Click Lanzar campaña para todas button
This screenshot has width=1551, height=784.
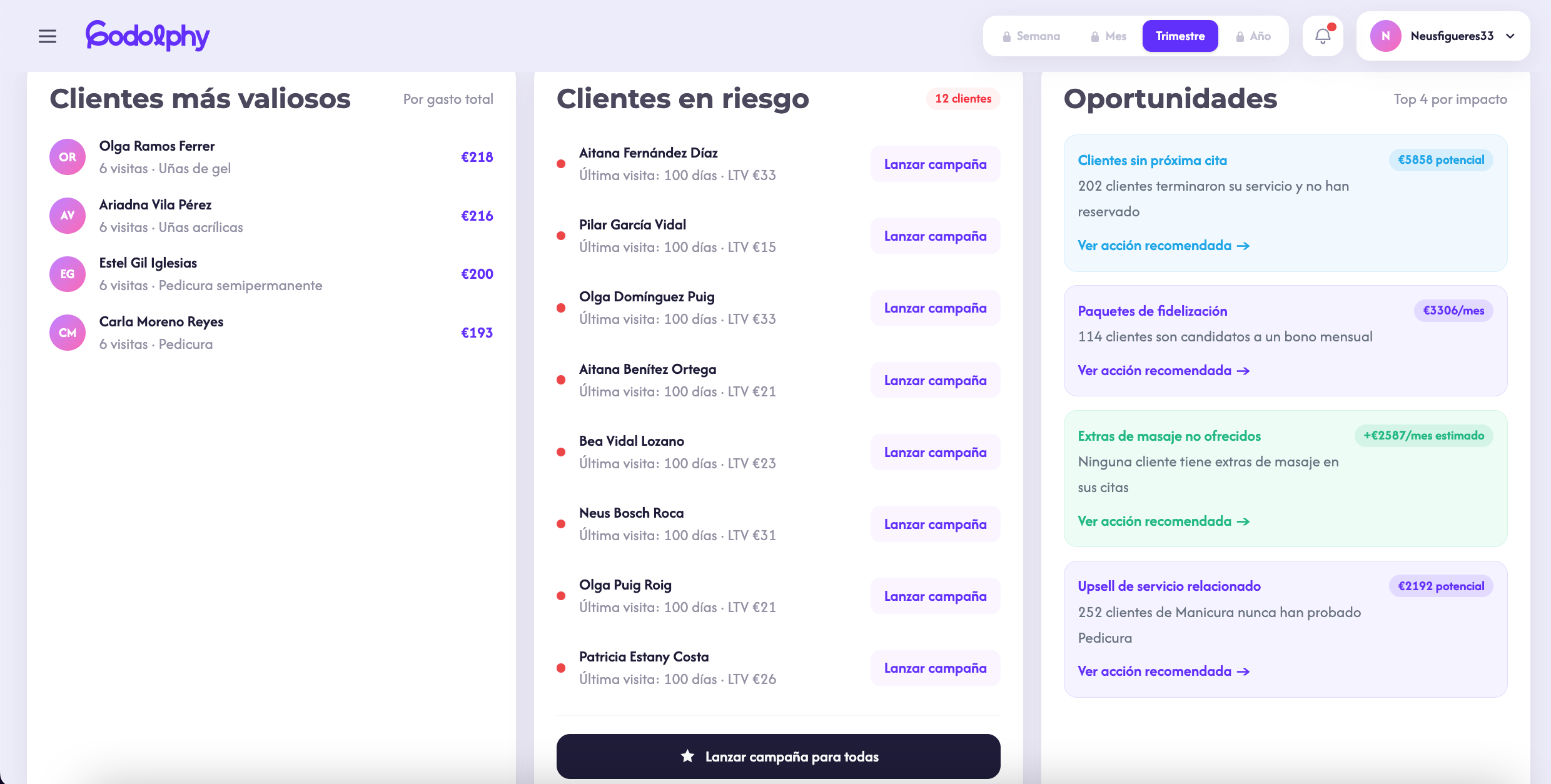pyautogui.click(x=779, y=756)
